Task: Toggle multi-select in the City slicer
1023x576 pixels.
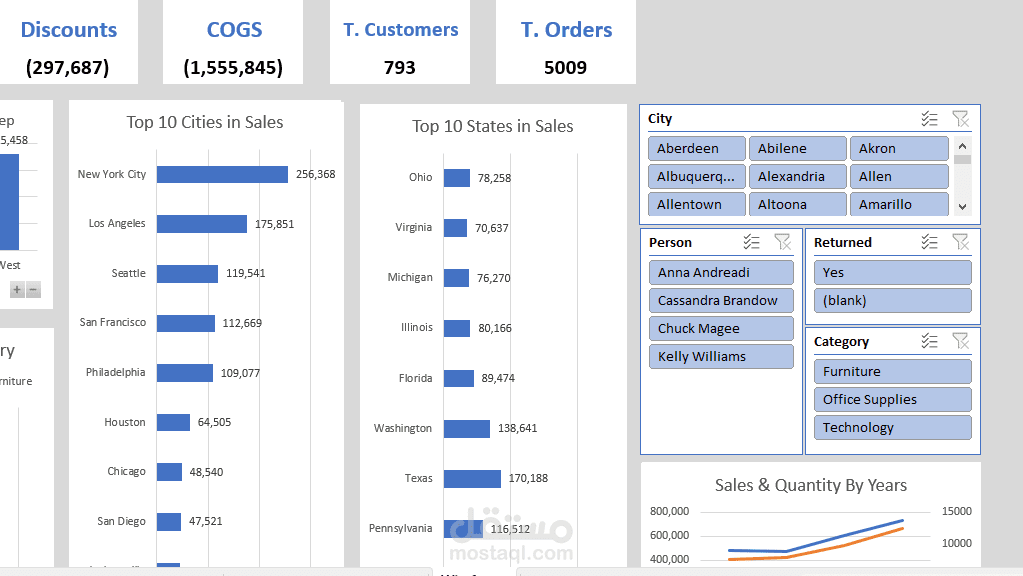Action: [x=930, y=119]
